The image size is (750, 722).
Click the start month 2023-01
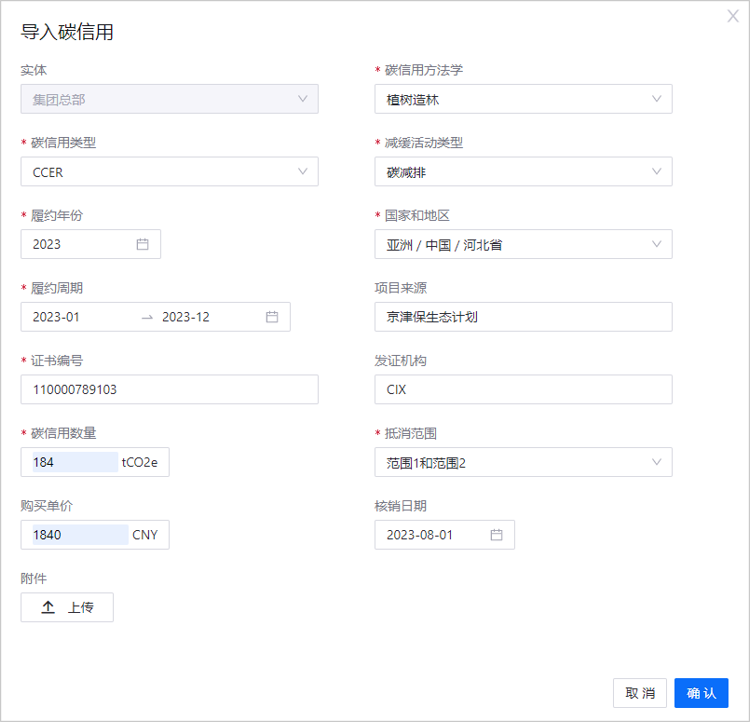(x=56, y=317)
